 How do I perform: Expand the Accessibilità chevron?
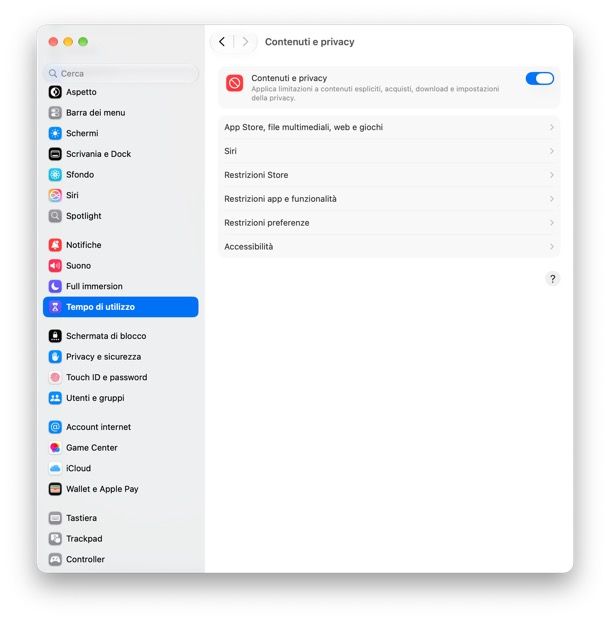[551, 246]
